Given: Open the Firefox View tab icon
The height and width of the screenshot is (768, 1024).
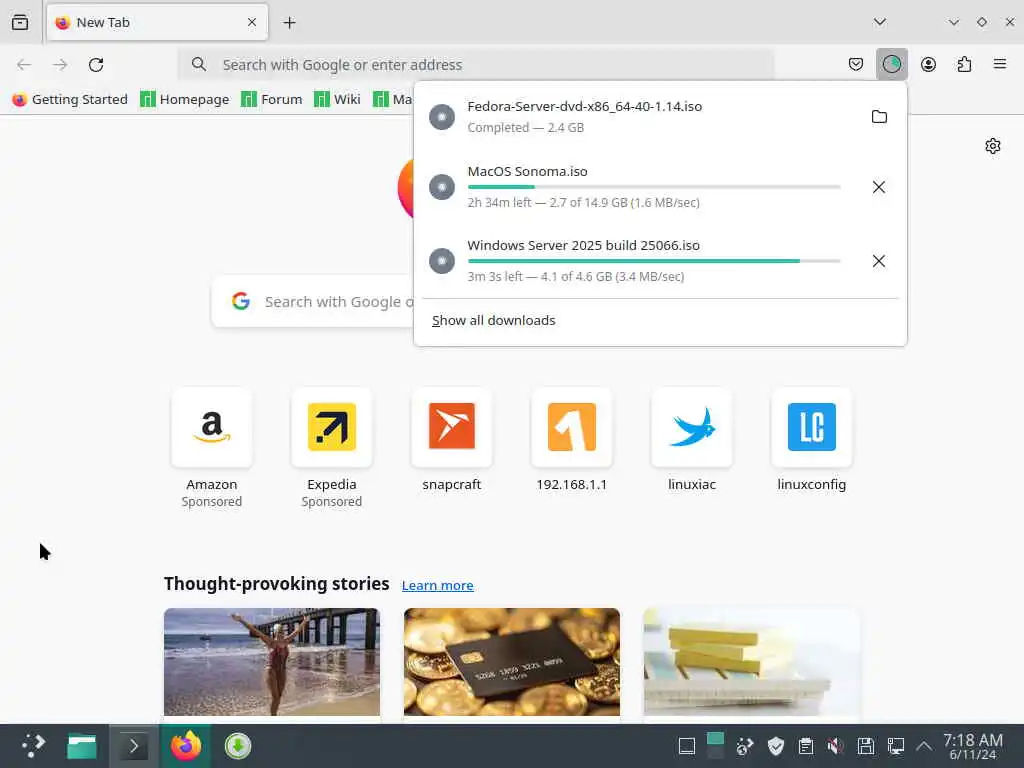Looking at the screenshot, I should point(20,22).
